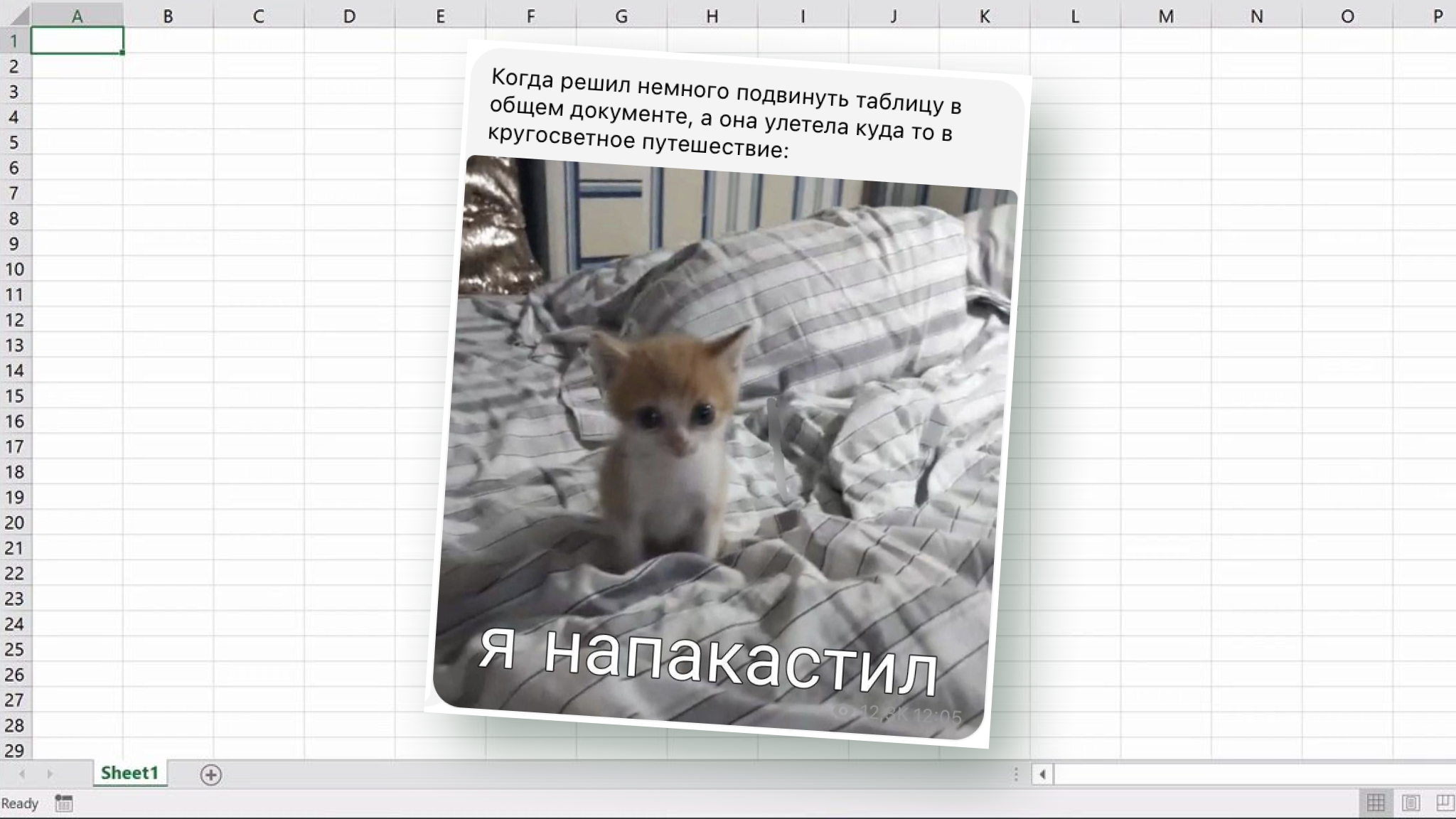Select column M header

coord(1166,16)
